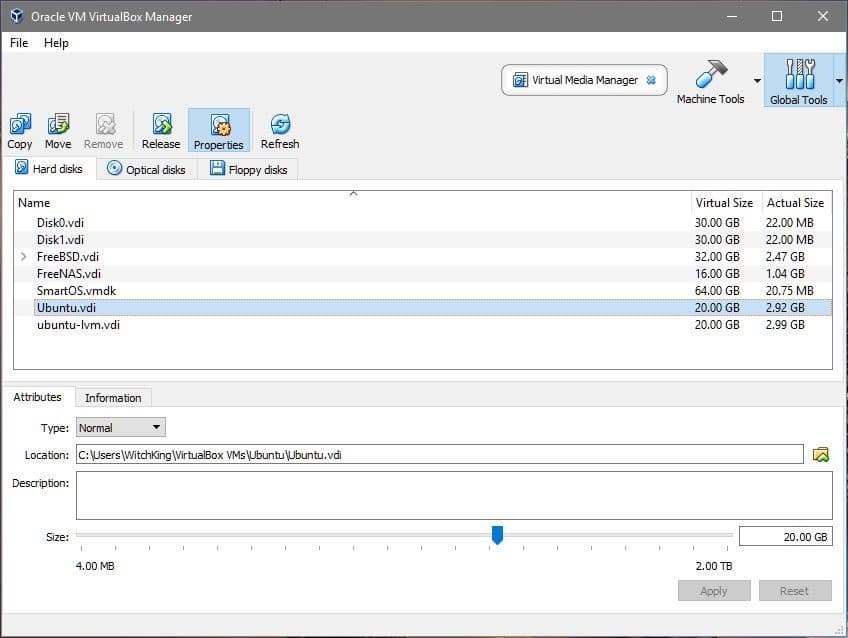Select the Properties toolbar icon
848x638 pixels.
[x=219, y=130]
